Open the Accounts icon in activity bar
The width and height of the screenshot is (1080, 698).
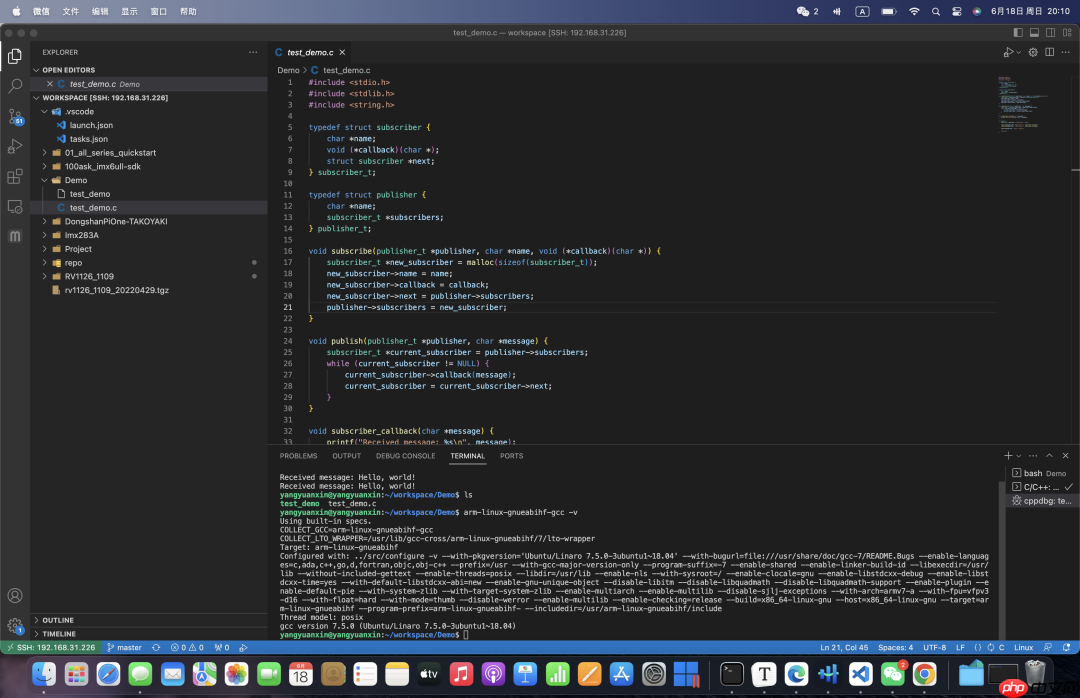point(14,595)
